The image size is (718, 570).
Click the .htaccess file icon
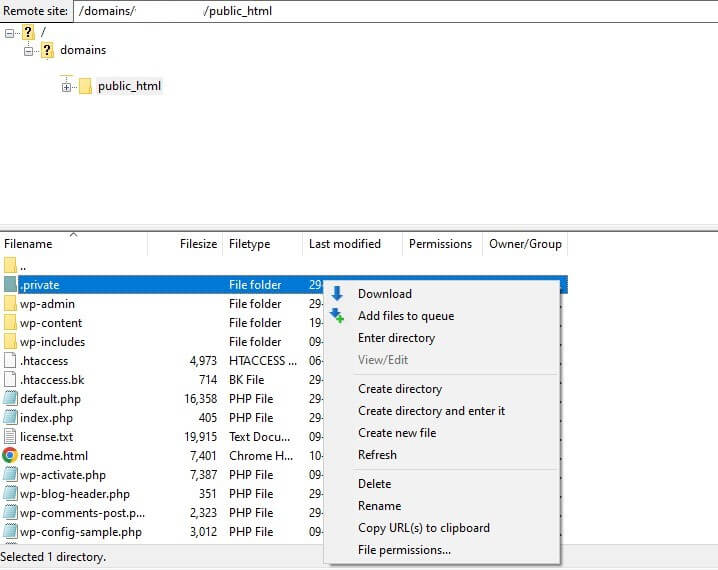click(10, 361)
